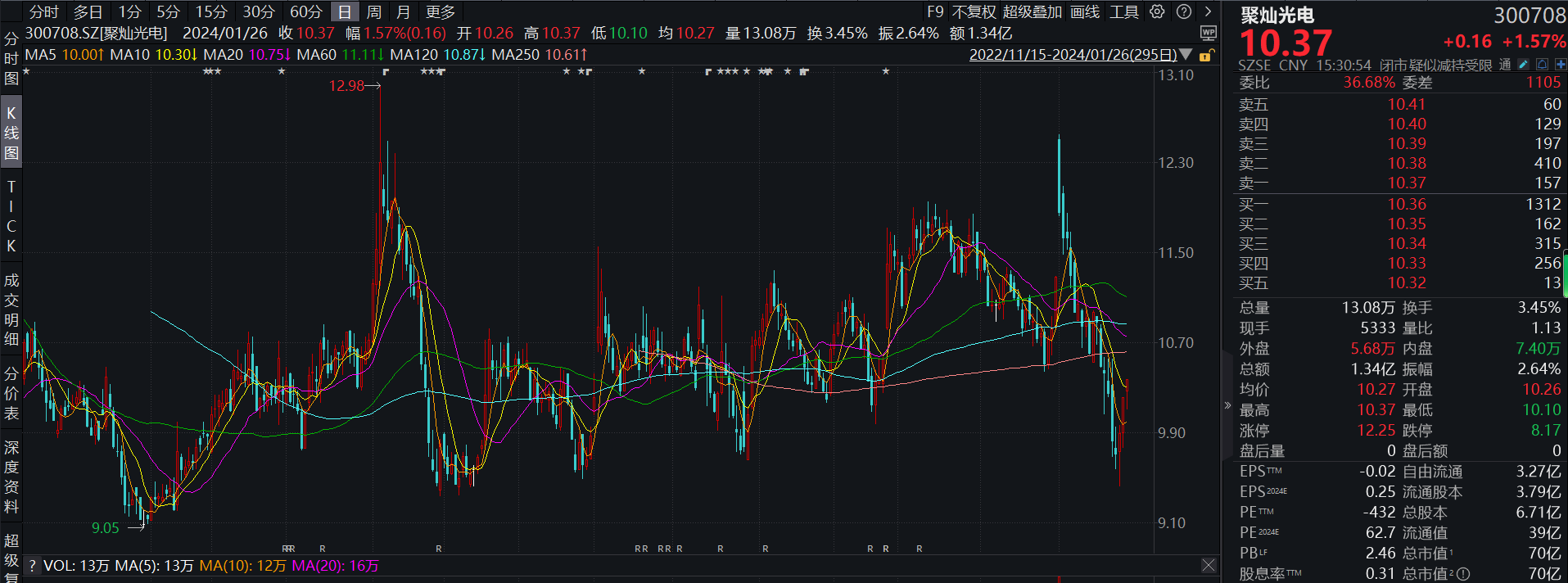Image resolution: width=1568 pixels, height=583 pixels.
Task: Select the 1分 period tab
Action: tap(129, 11)
